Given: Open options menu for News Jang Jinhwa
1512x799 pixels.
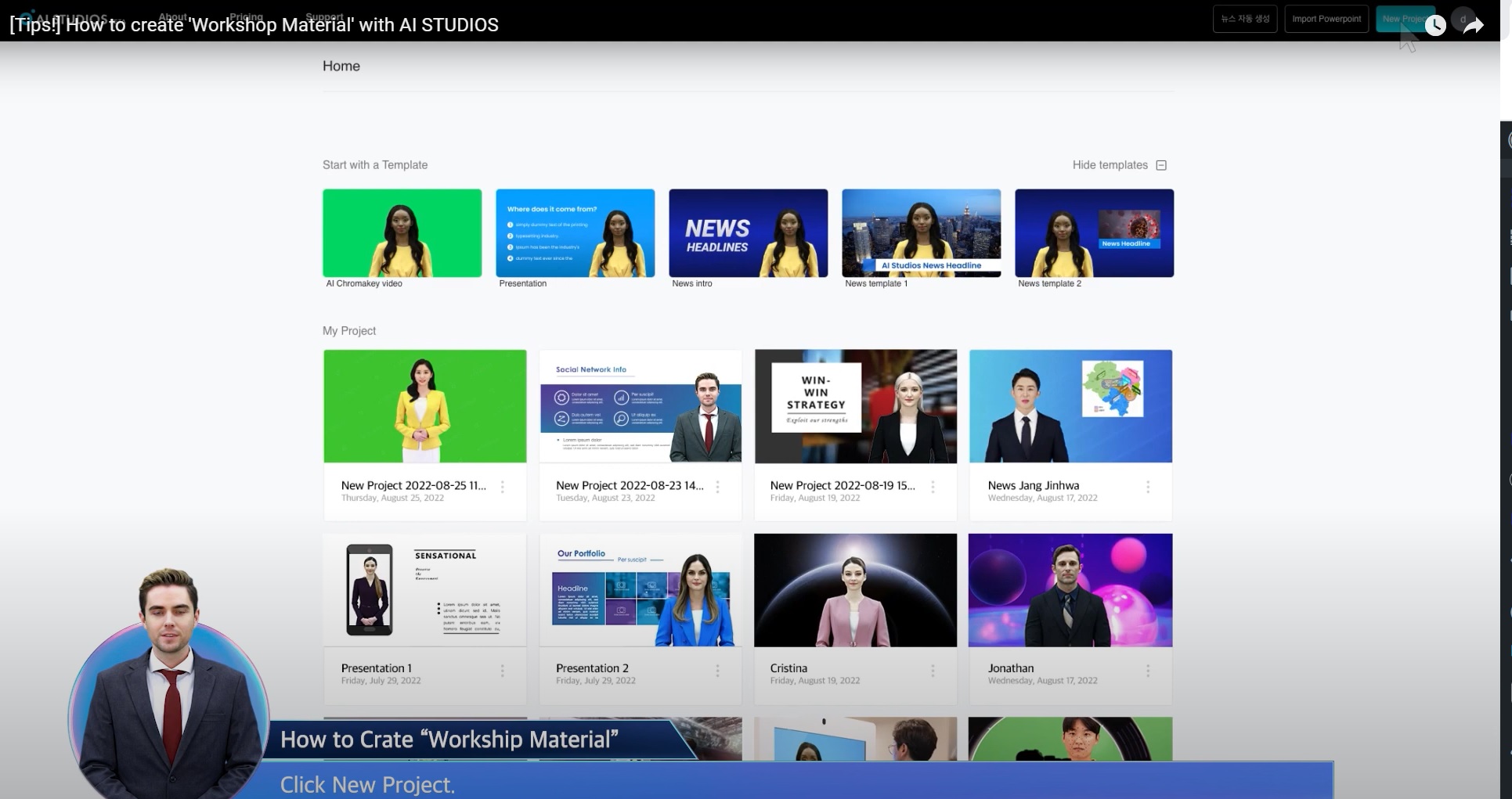Looking at the screenshot, I should [x=1148, y=487].
